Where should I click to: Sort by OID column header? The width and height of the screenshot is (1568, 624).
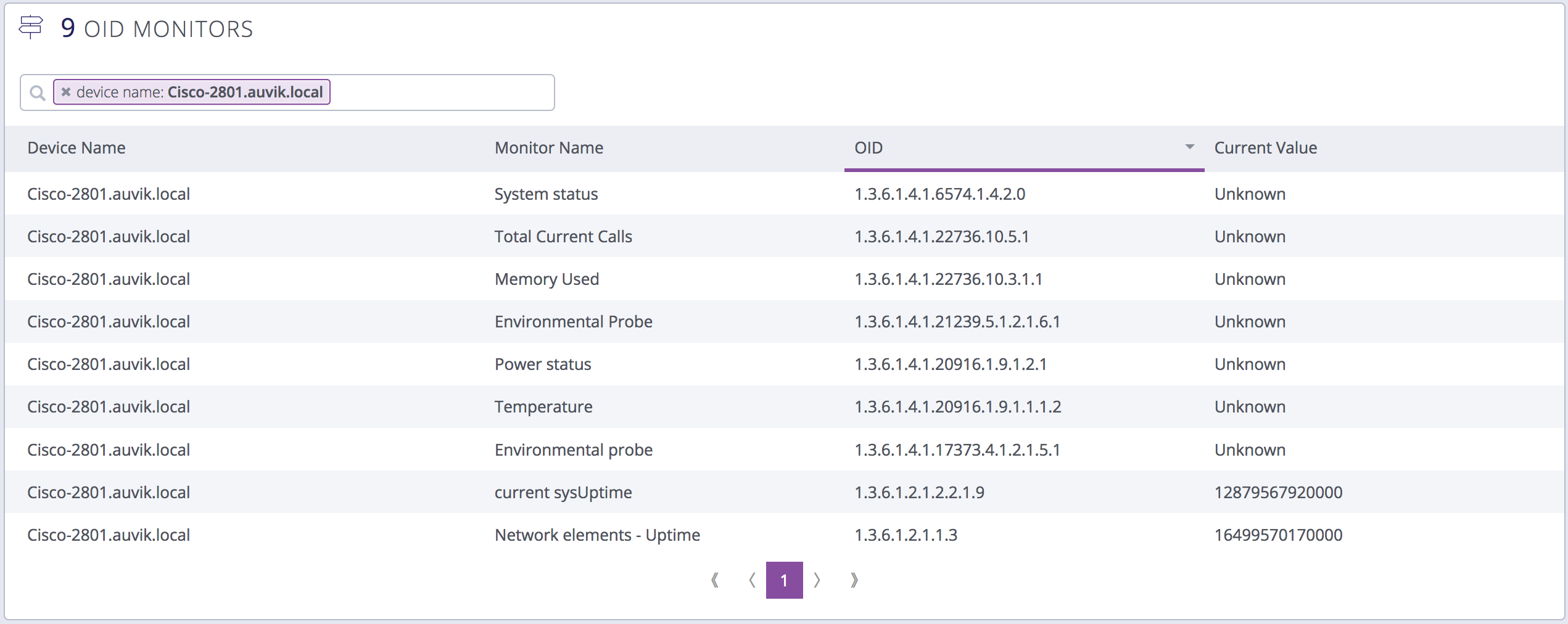869,148
